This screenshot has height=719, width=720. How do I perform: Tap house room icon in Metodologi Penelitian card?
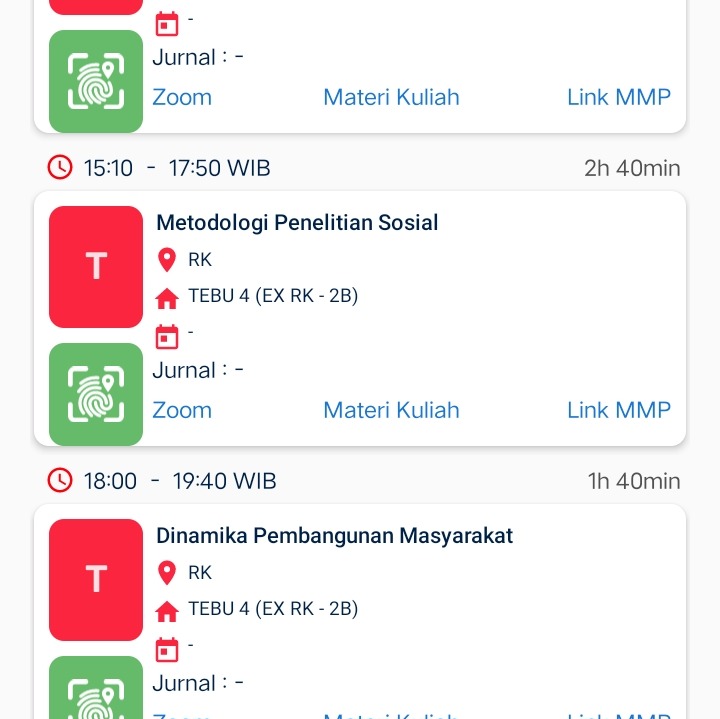tap(167, 298)
